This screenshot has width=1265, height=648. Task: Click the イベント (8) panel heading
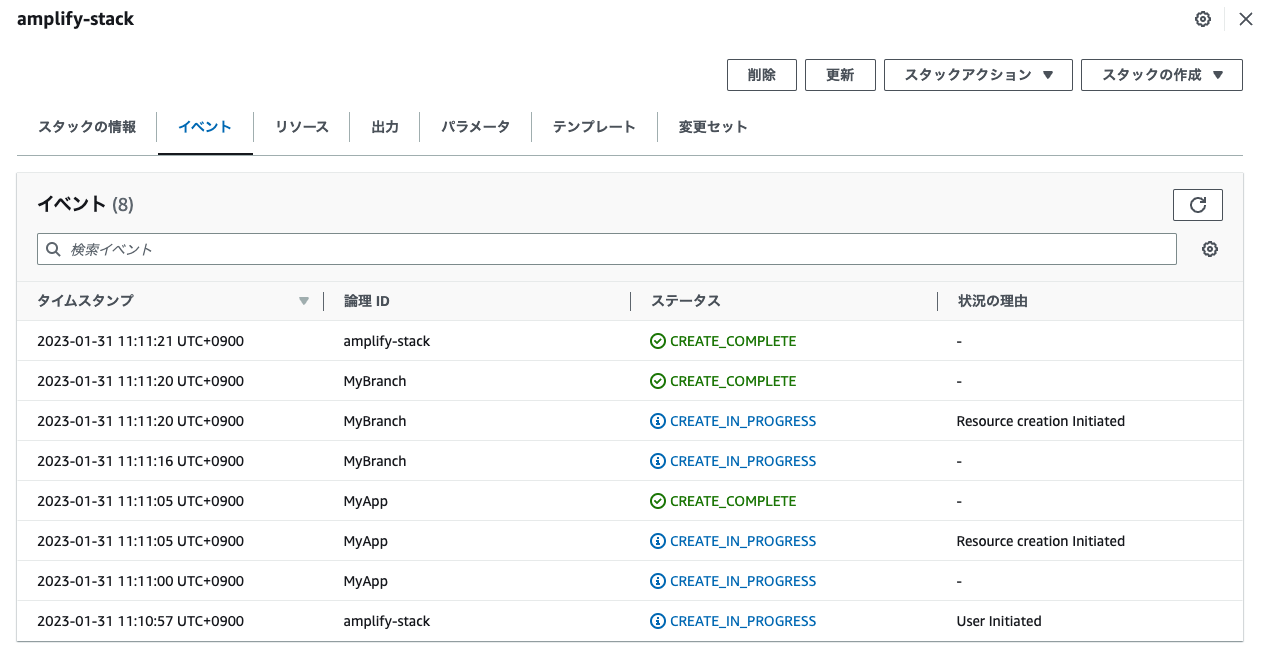coord(85,204)
